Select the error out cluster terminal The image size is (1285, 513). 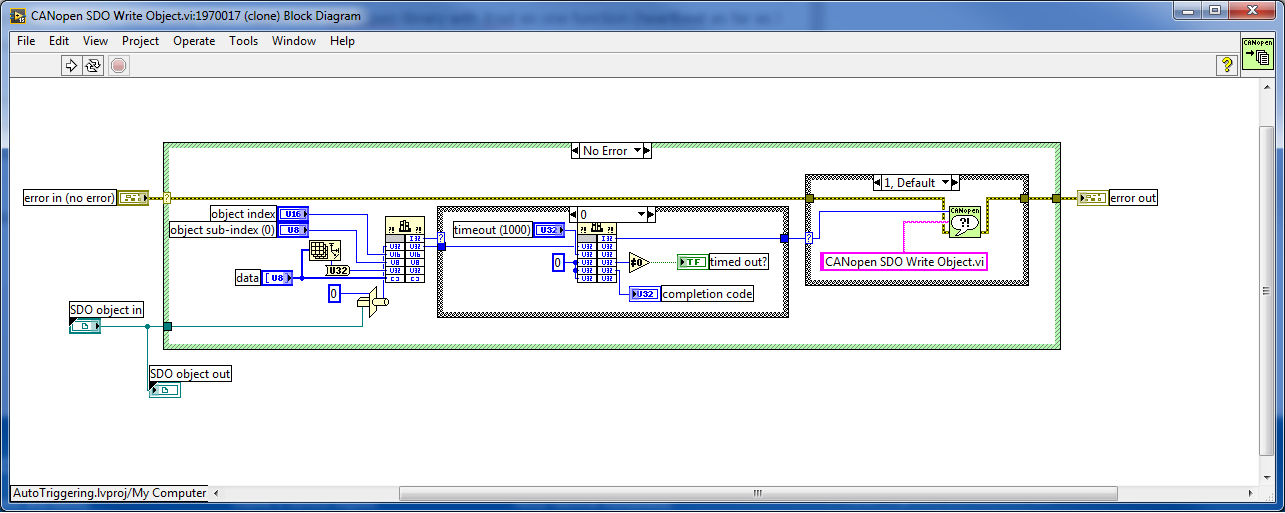point(1092,198)
